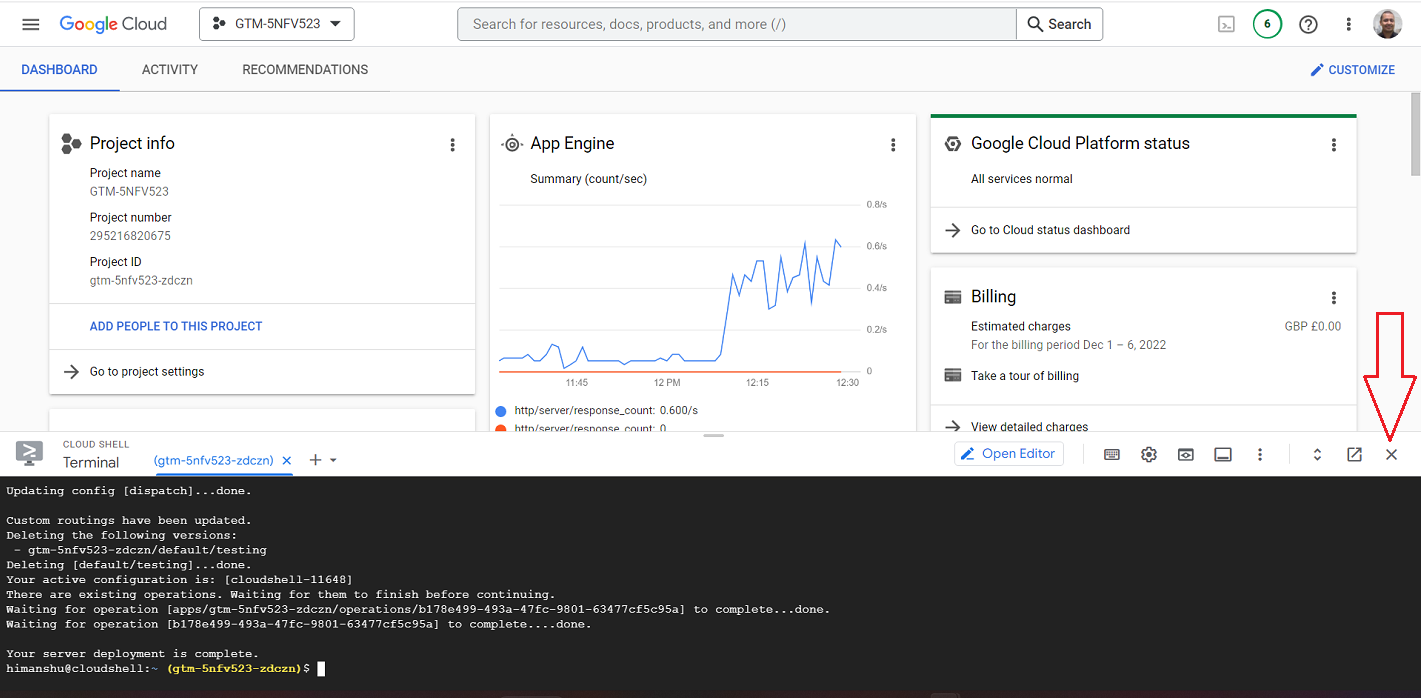Click the terminal command prompt line
Screen dimensions: 1421x698
[x=165, y=668]
